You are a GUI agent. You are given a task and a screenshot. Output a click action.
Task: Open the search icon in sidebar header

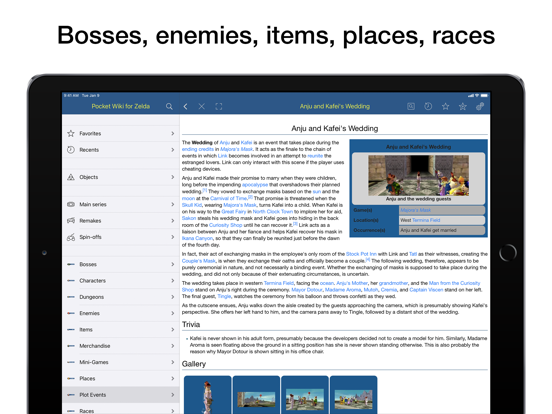click(x=169, y=106)
